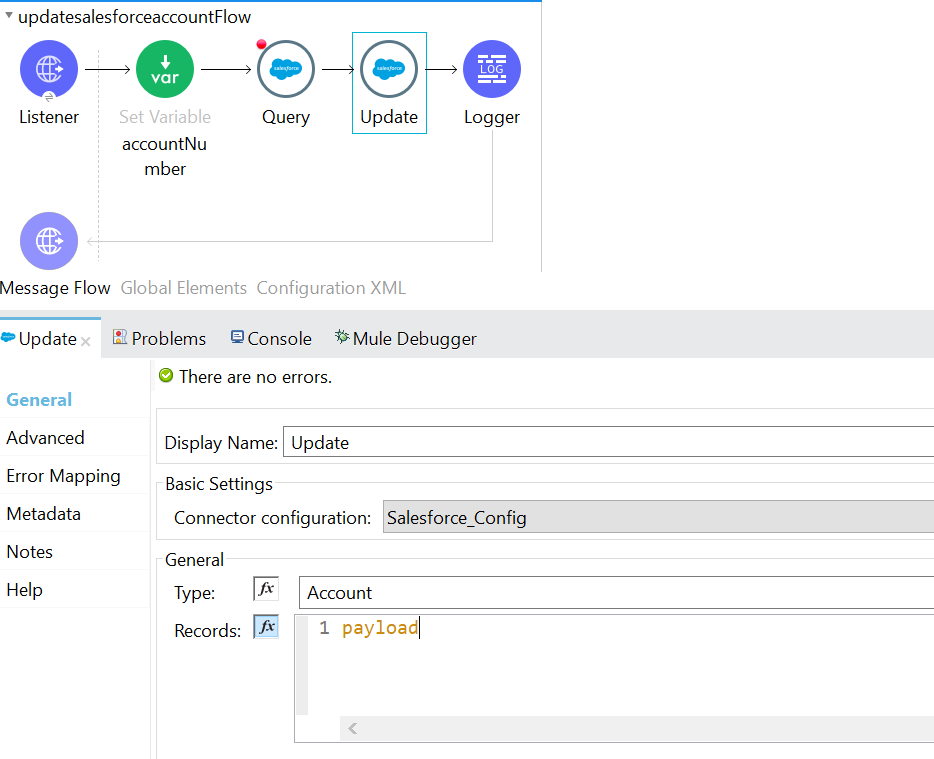Click the Display Name input field
The height and width of the screenshot is (759, 934).
pyautogui.click(x=608, y=442)
